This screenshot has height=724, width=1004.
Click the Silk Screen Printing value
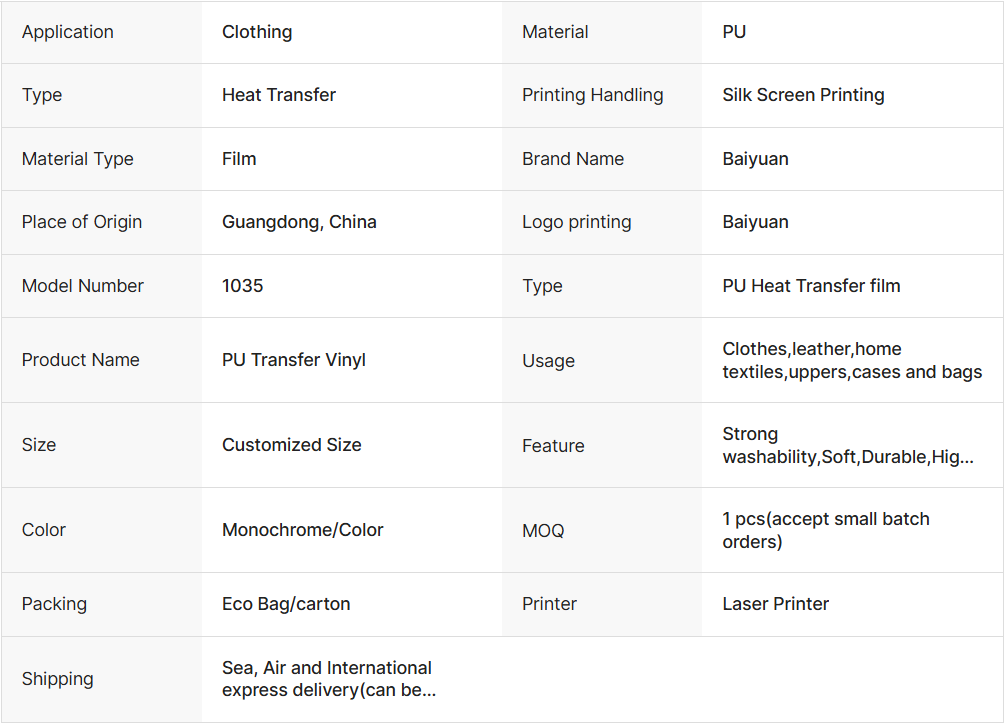[x=803, y=95]
